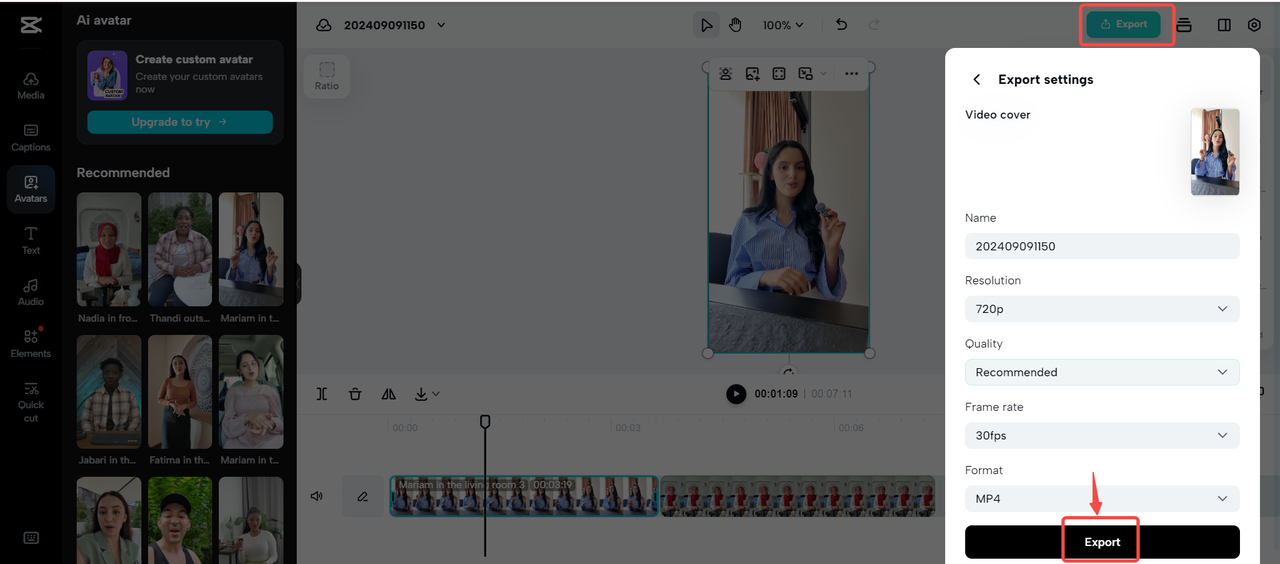Viewport: 1280px width, 564px height.
Task: Expand the chevron beside the replace-media icon
Action: [x=823, y=73]
